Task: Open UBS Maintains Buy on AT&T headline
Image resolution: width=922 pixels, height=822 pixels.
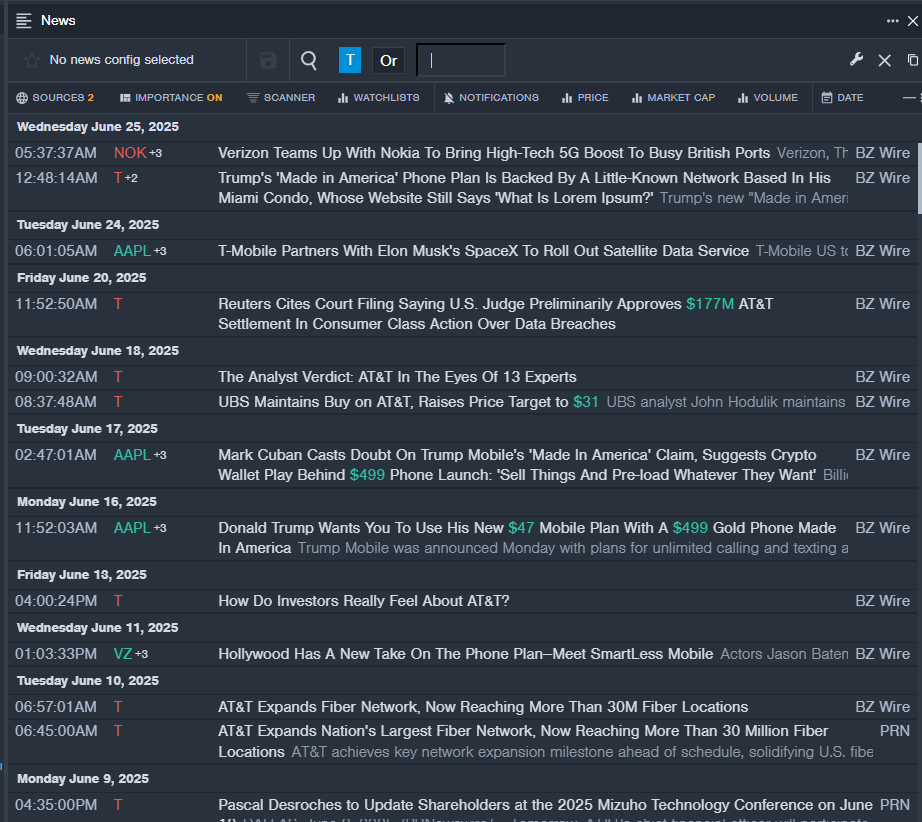Action: pos(408,402)
